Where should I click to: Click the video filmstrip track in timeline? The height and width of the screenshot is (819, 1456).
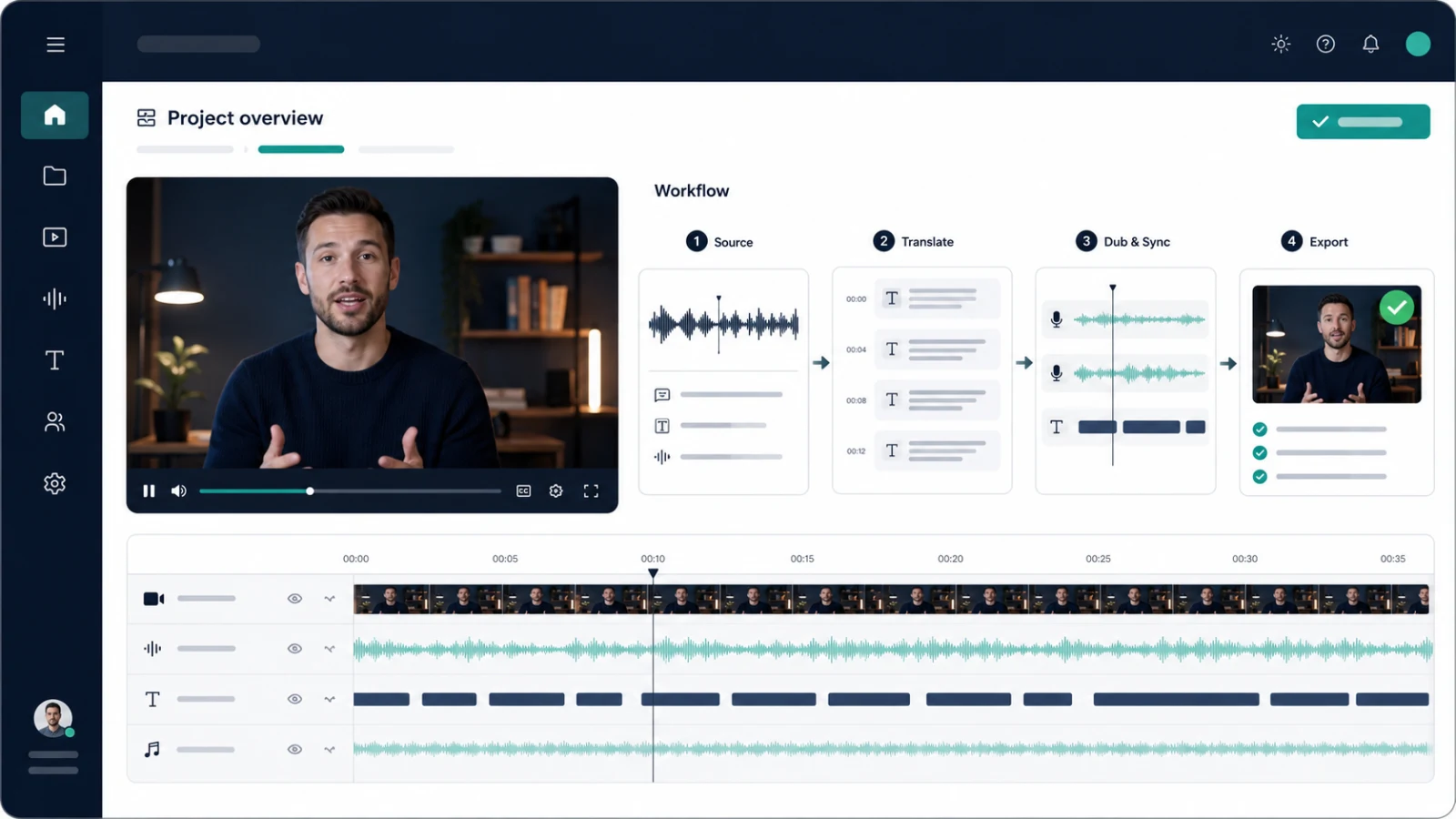(891, 599)
